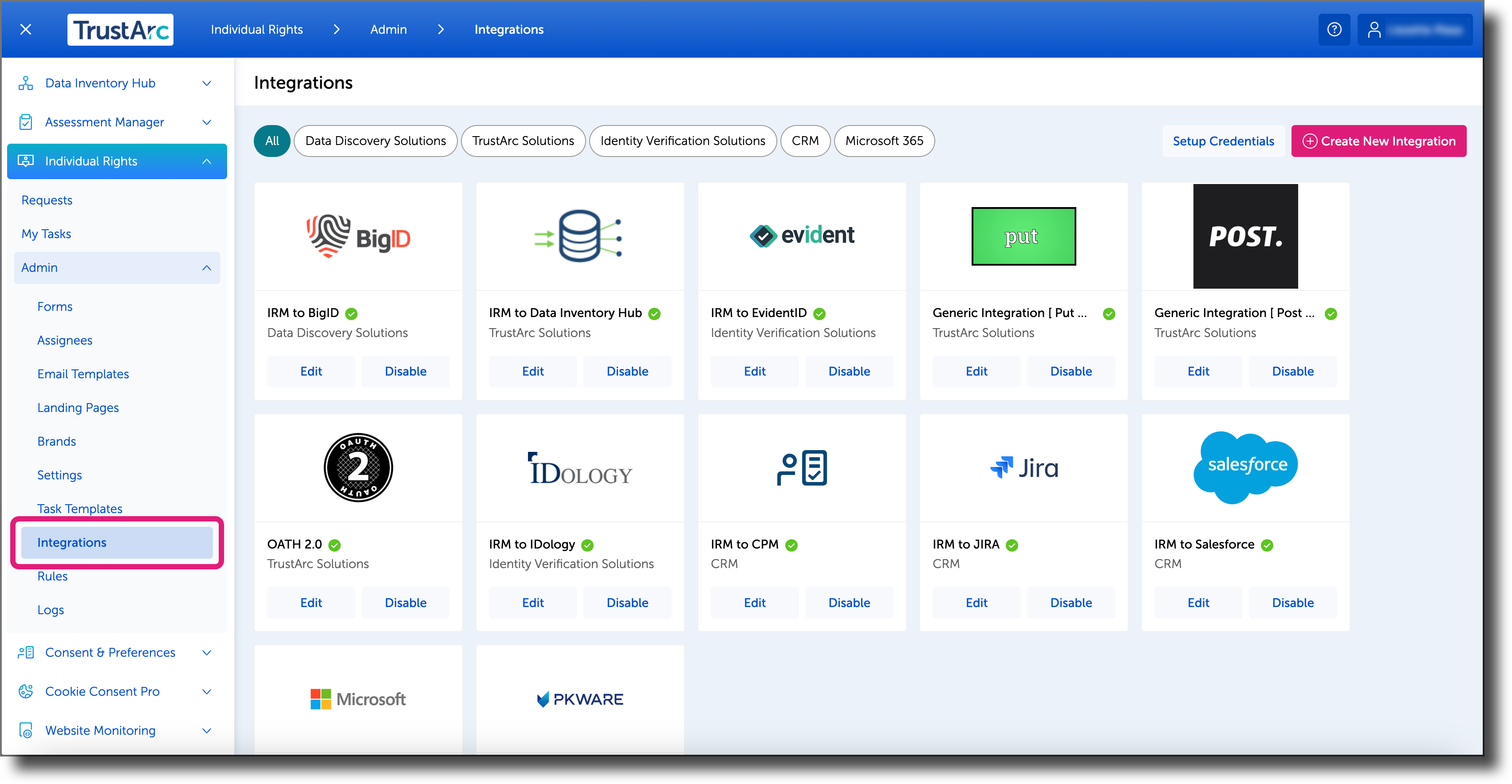Filter by Microsoft 365
Image resolution: width=1512 pixels, height=784 pixels.
point(884,141)
